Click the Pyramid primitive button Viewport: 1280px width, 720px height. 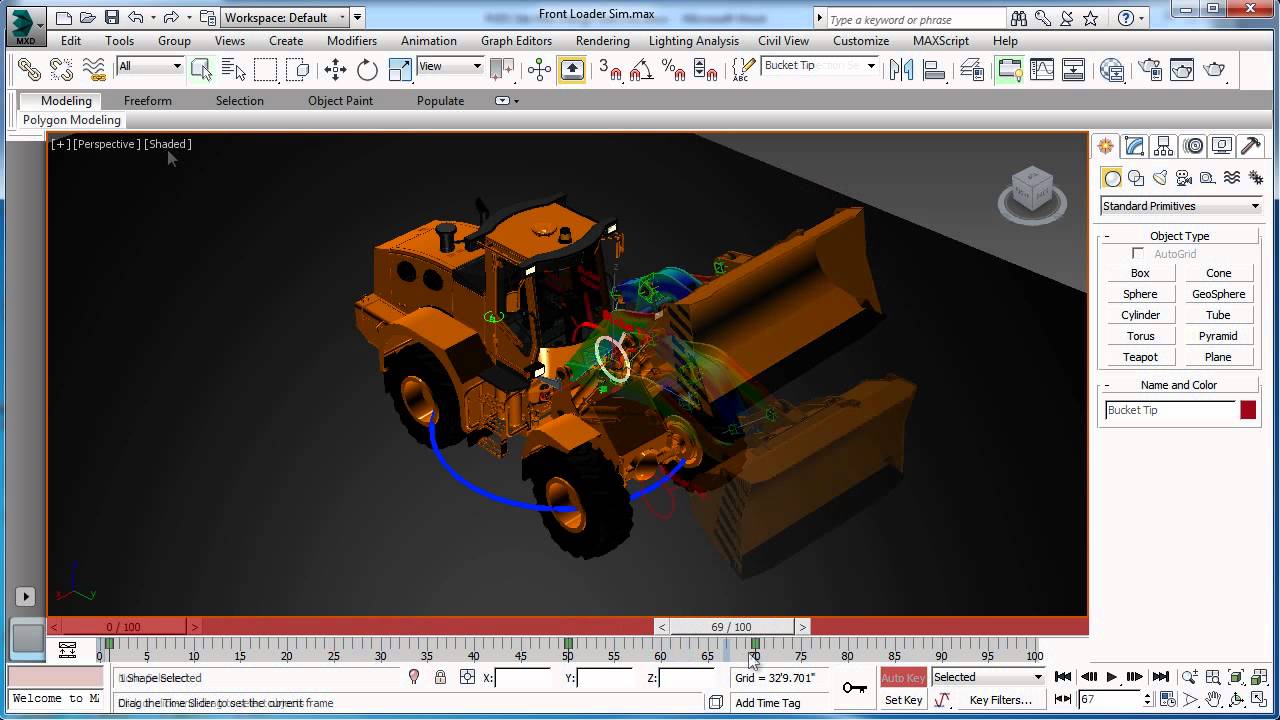coord(1218,336)
